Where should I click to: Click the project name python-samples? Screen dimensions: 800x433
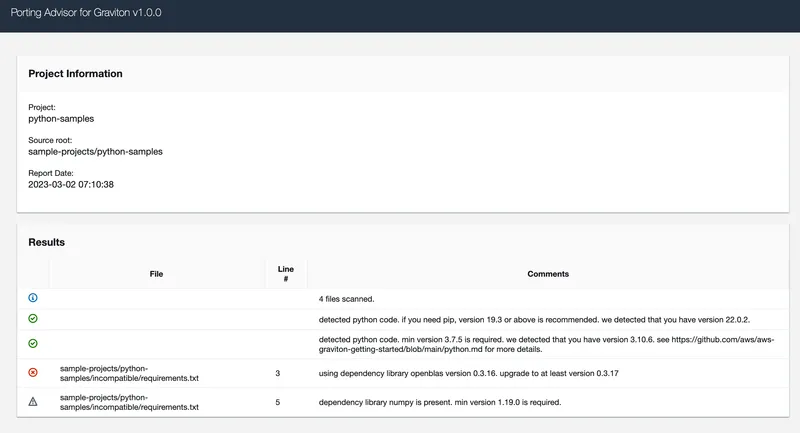[61, 119]
